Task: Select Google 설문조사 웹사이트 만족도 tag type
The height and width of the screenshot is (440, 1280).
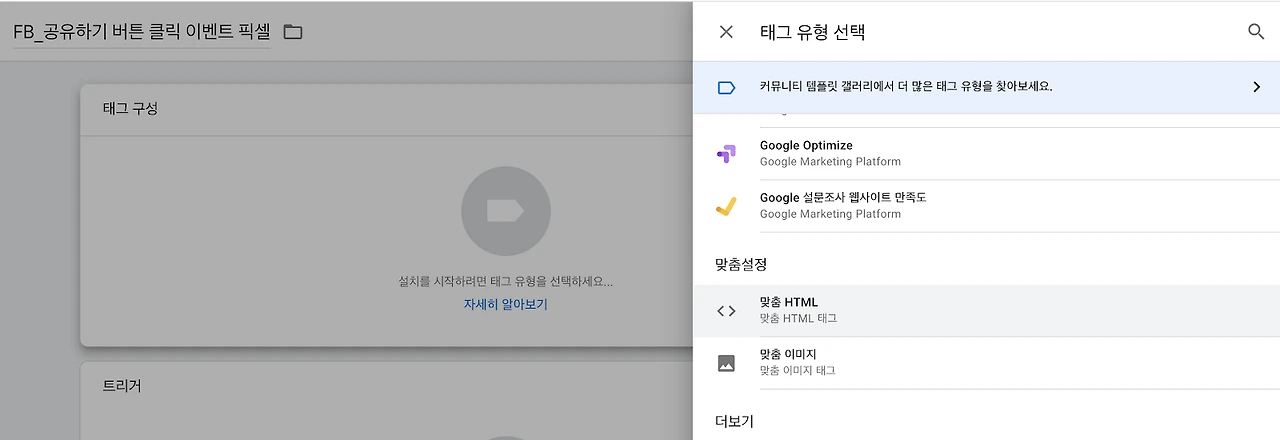Action: coord(986,206)
